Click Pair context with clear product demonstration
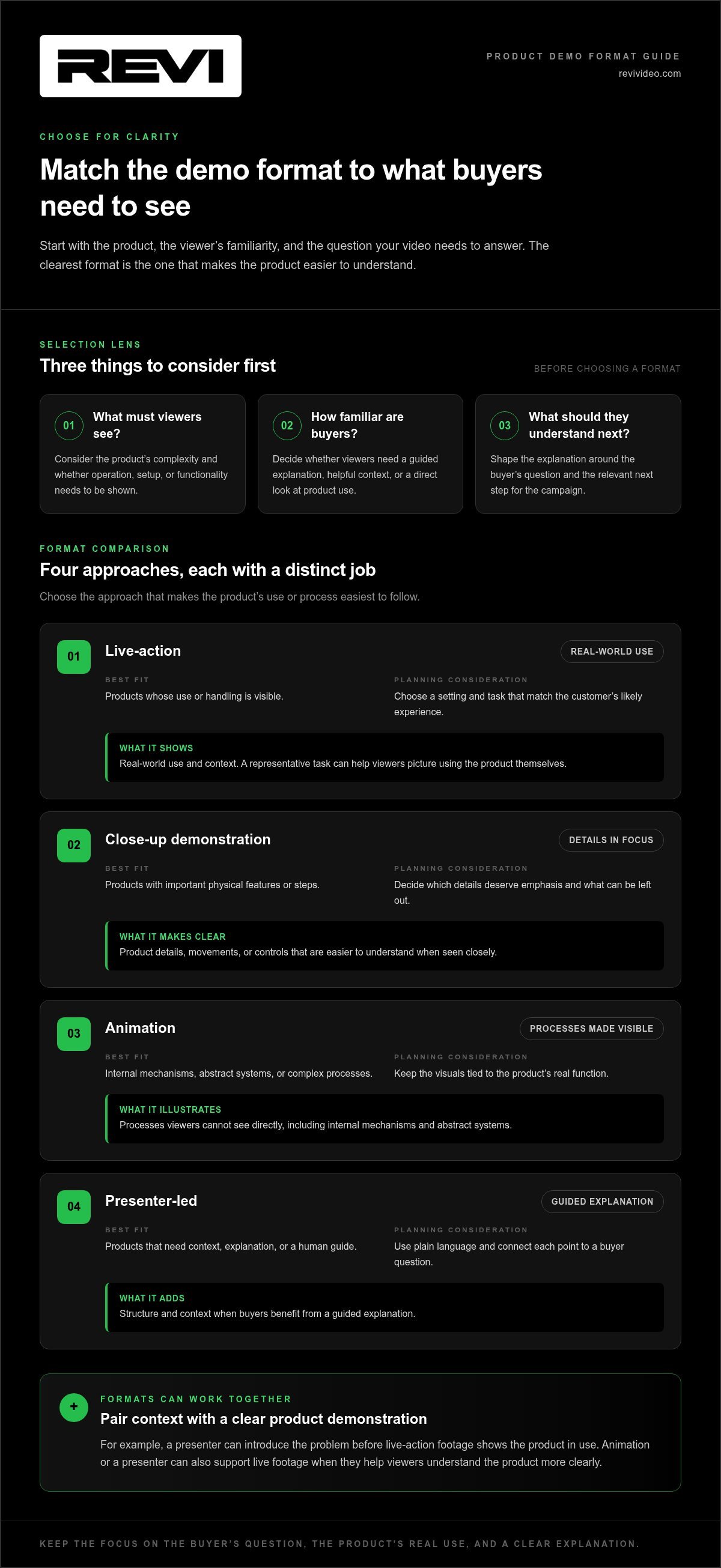The image size is (721, 1568). (264, 1419)
